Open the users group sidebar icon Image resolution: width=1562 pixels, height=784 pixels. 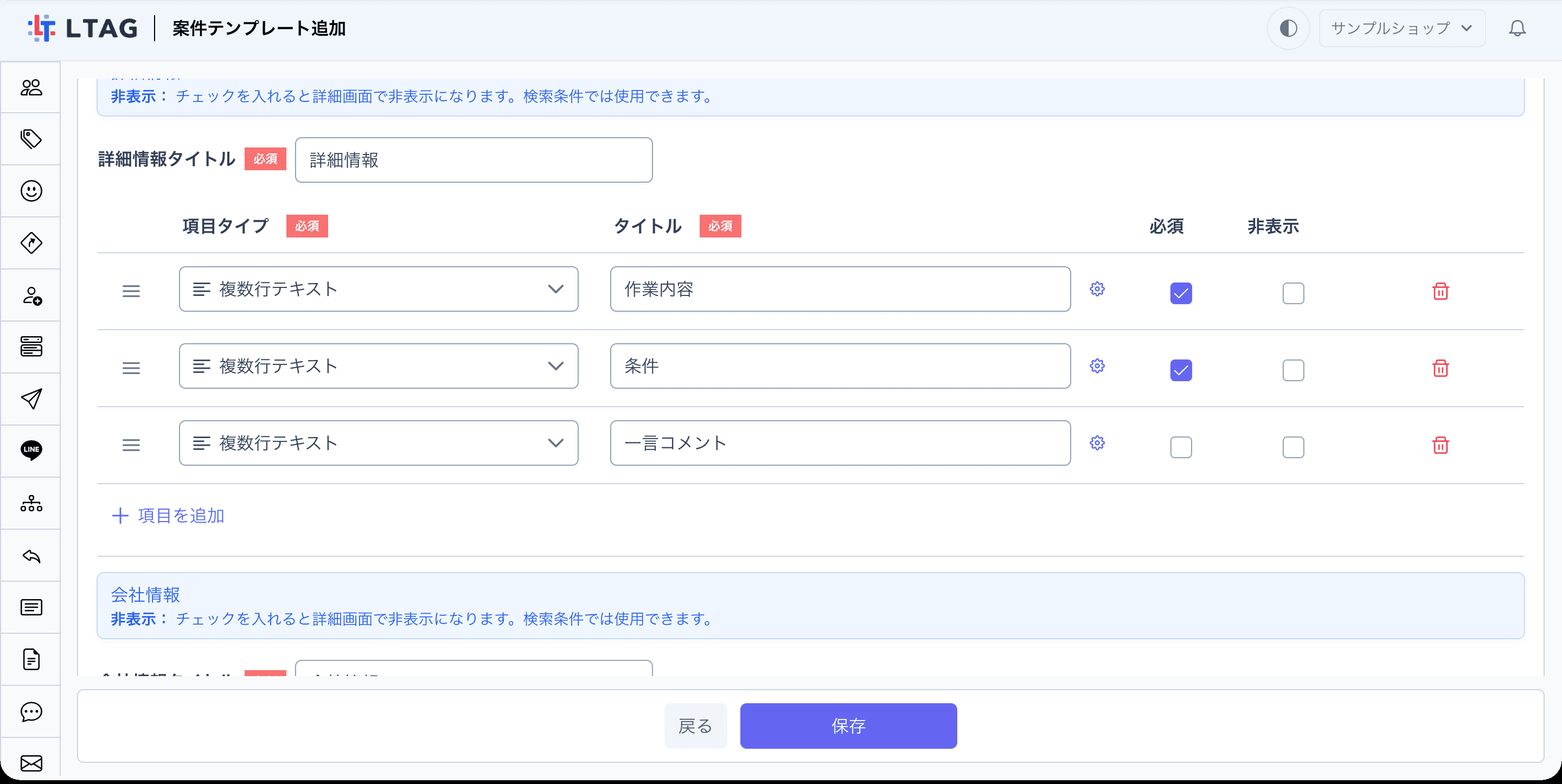click(31, 88)
